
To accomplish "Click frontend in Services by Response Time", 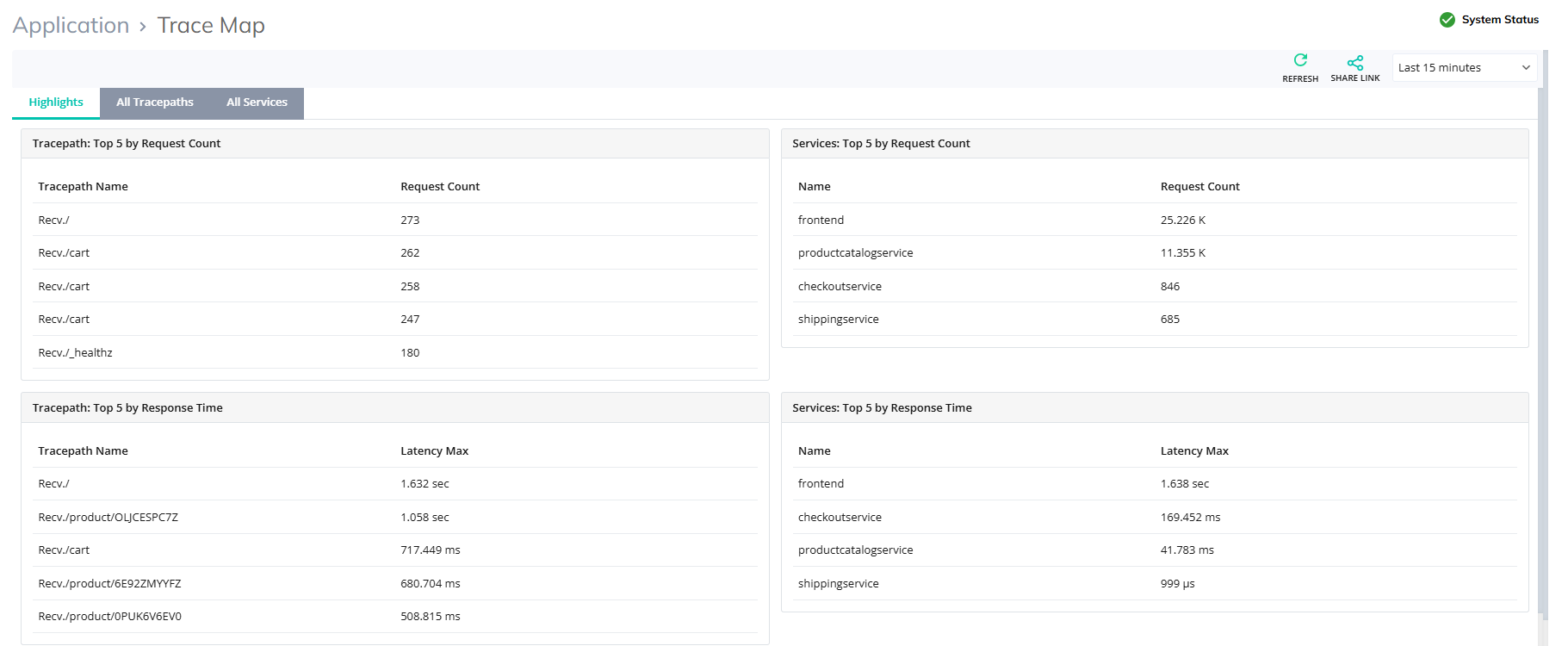I will pos(821,484).
